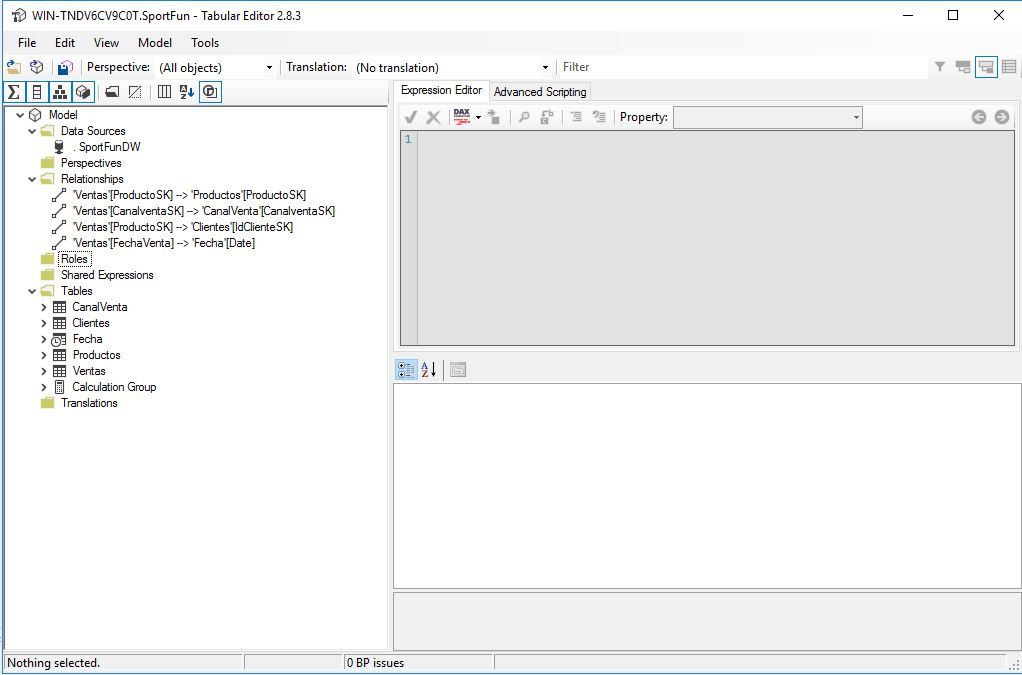Toggle the Show Columns tree filter icon

tap(36, 91)
